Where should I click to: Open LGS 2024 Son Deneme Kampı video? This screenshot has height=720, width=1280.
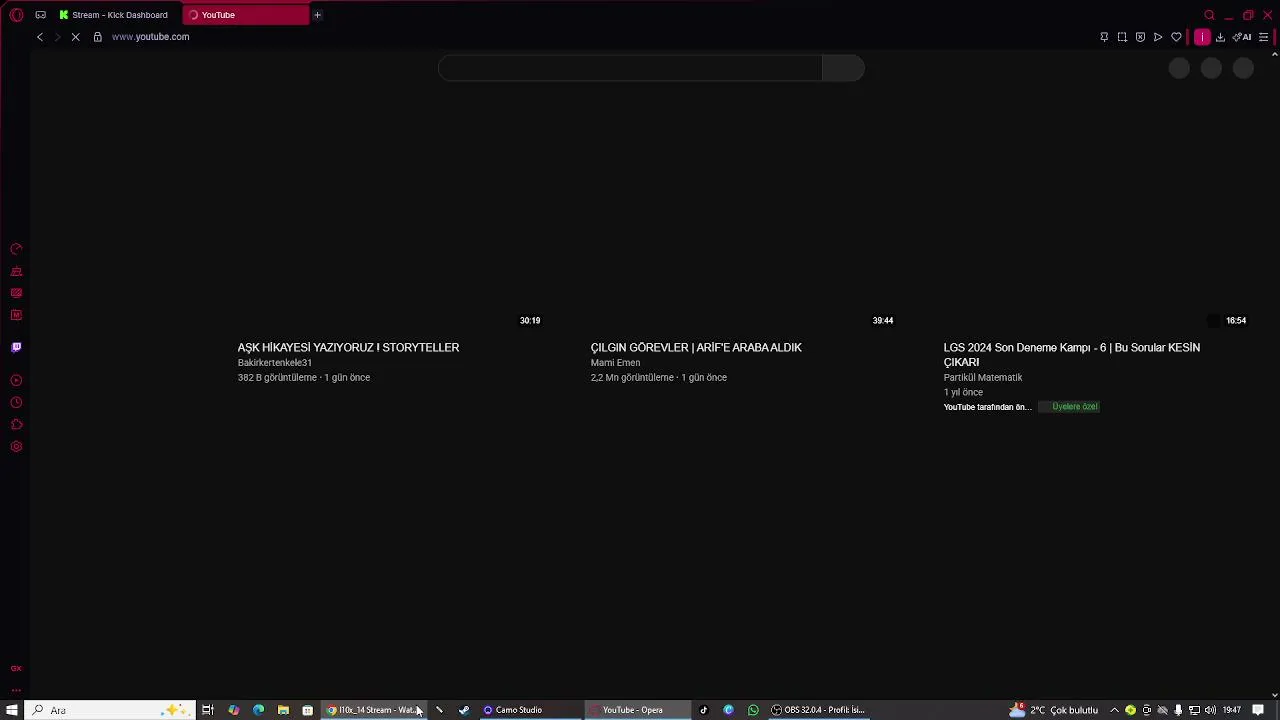1071,355
